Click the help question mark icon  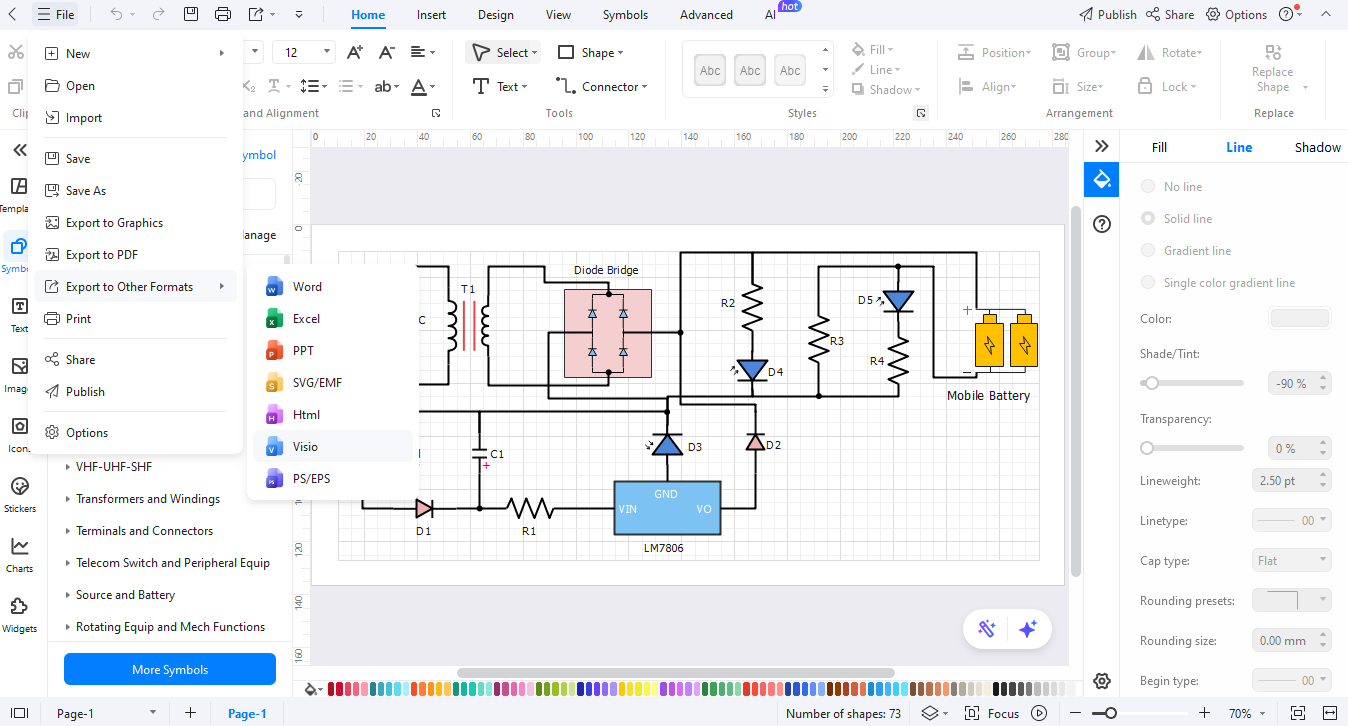coord(1102,224)
